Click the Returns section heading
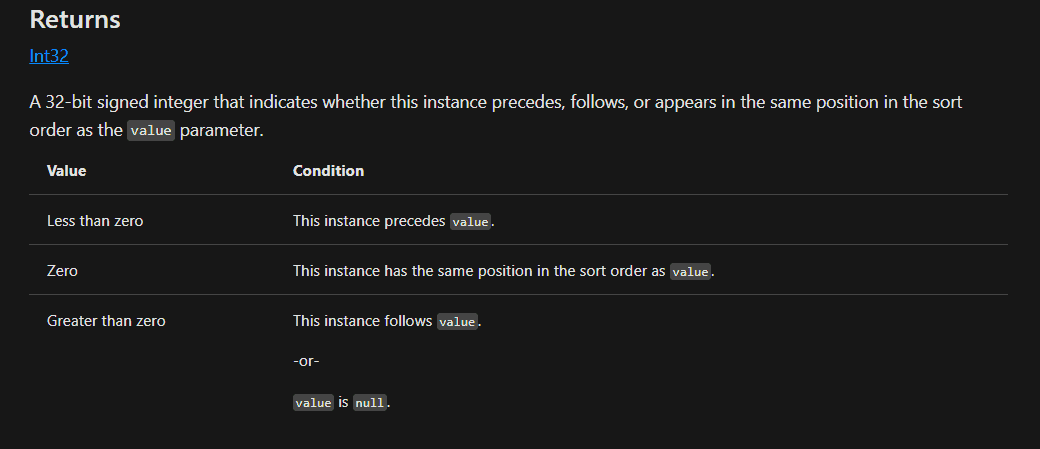Viewport: 1040px width, 449px height. pos(75,19)
